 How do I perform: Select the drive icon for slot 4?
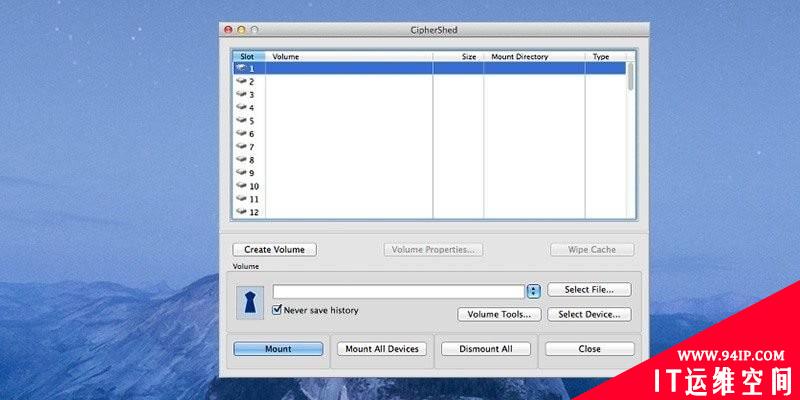242,107
